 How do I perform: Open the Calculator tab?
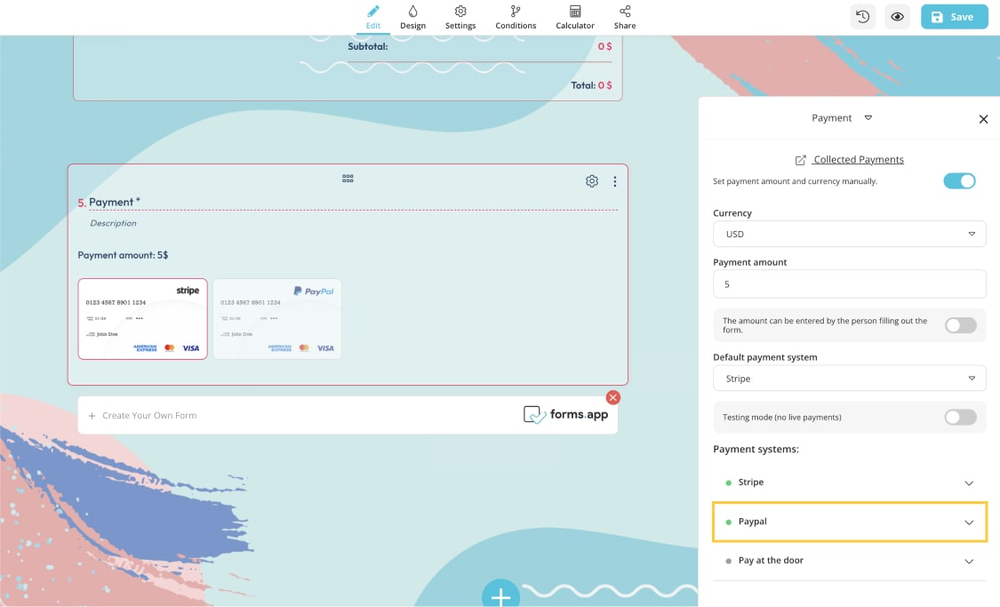575,17
